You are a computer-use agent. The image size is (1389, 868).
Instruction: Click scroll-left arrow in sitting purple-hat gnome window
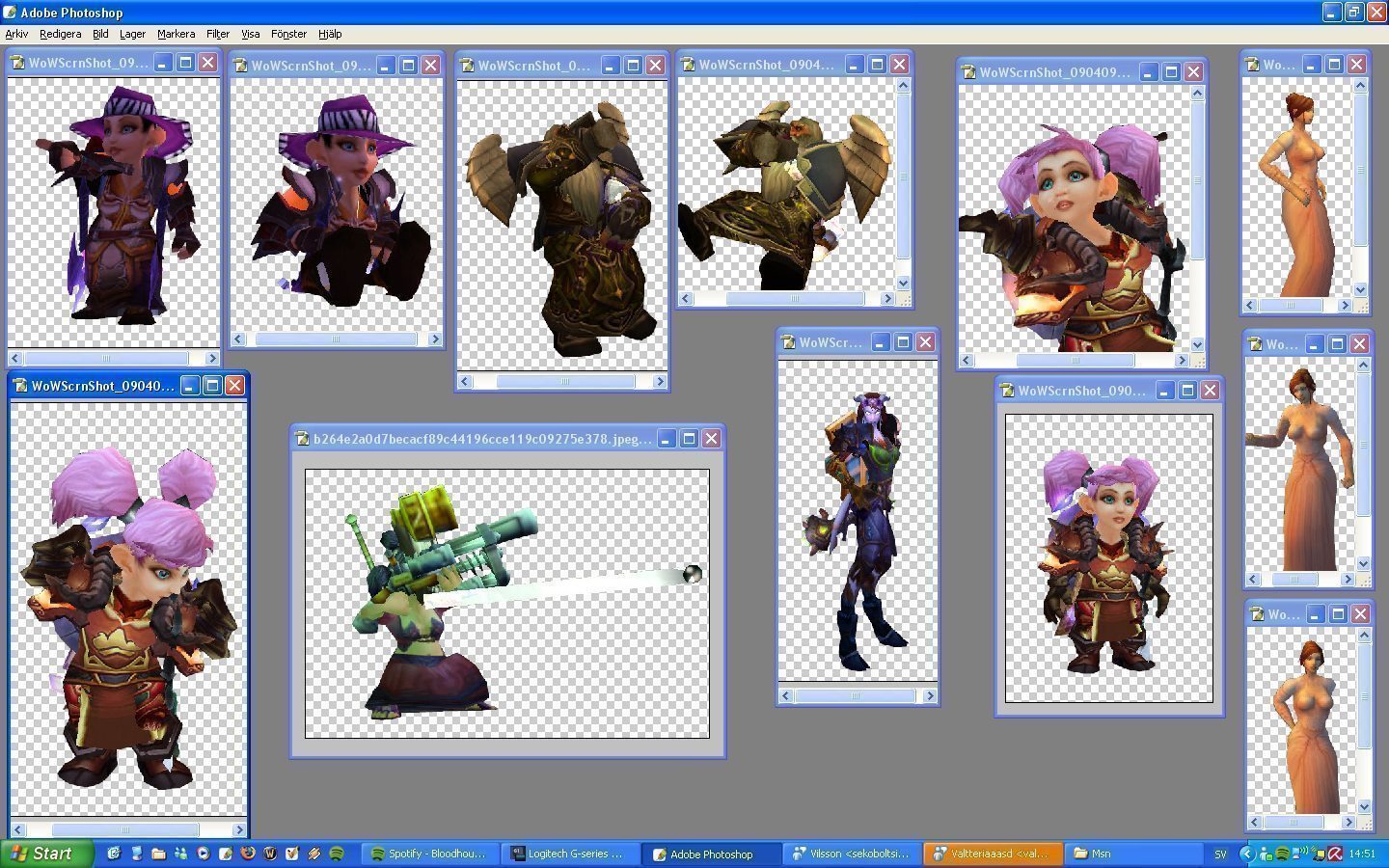point(238,339)
